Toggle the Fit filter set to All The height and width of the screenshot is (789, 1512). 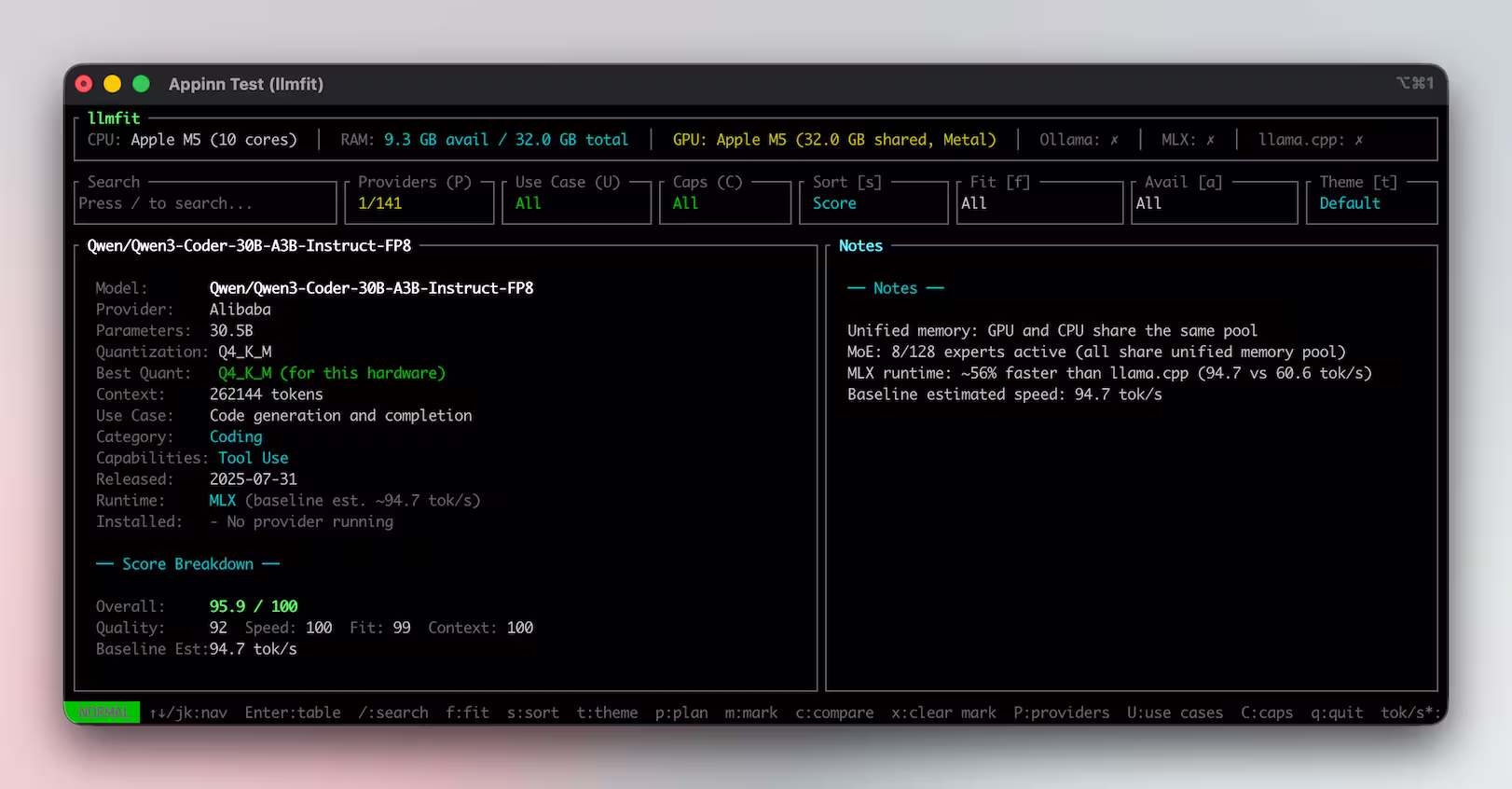[1038, 203]
